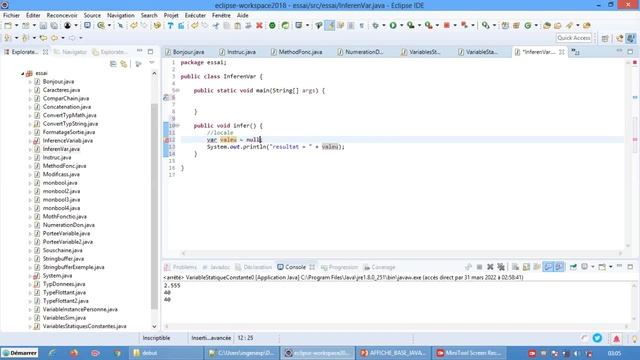
Task: Click the Quick Access search field
Action: coord(573,38)
